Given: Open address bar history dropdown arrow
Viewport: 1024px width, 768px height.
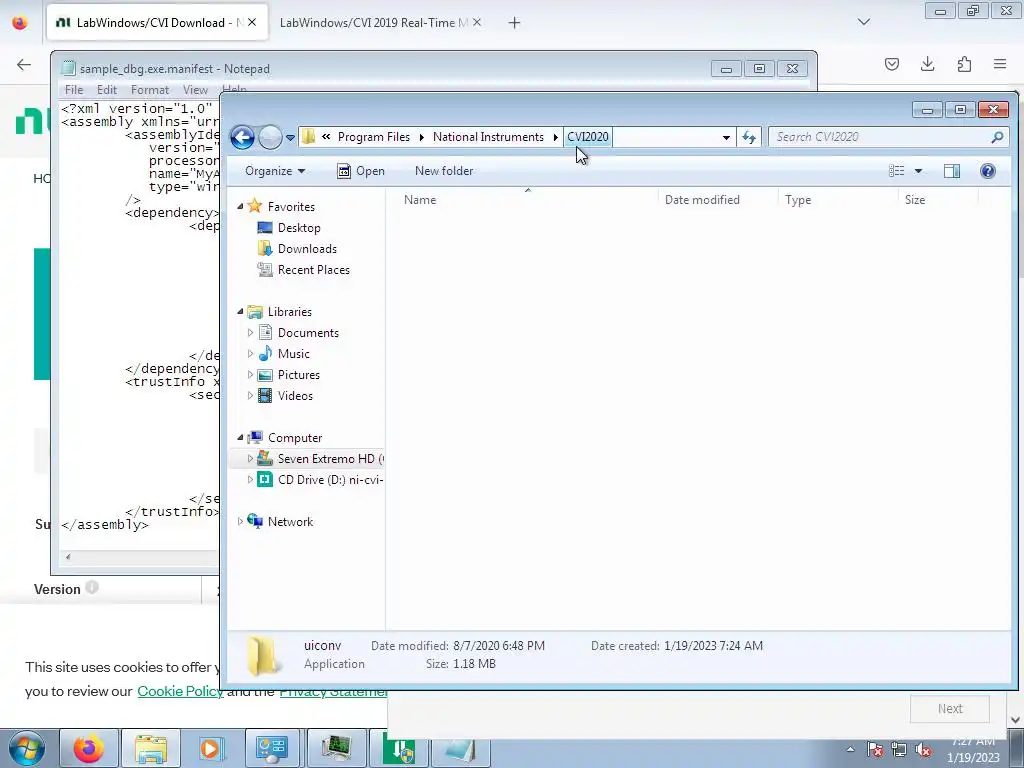Looking at the screenshot, I should coord(726,137).
